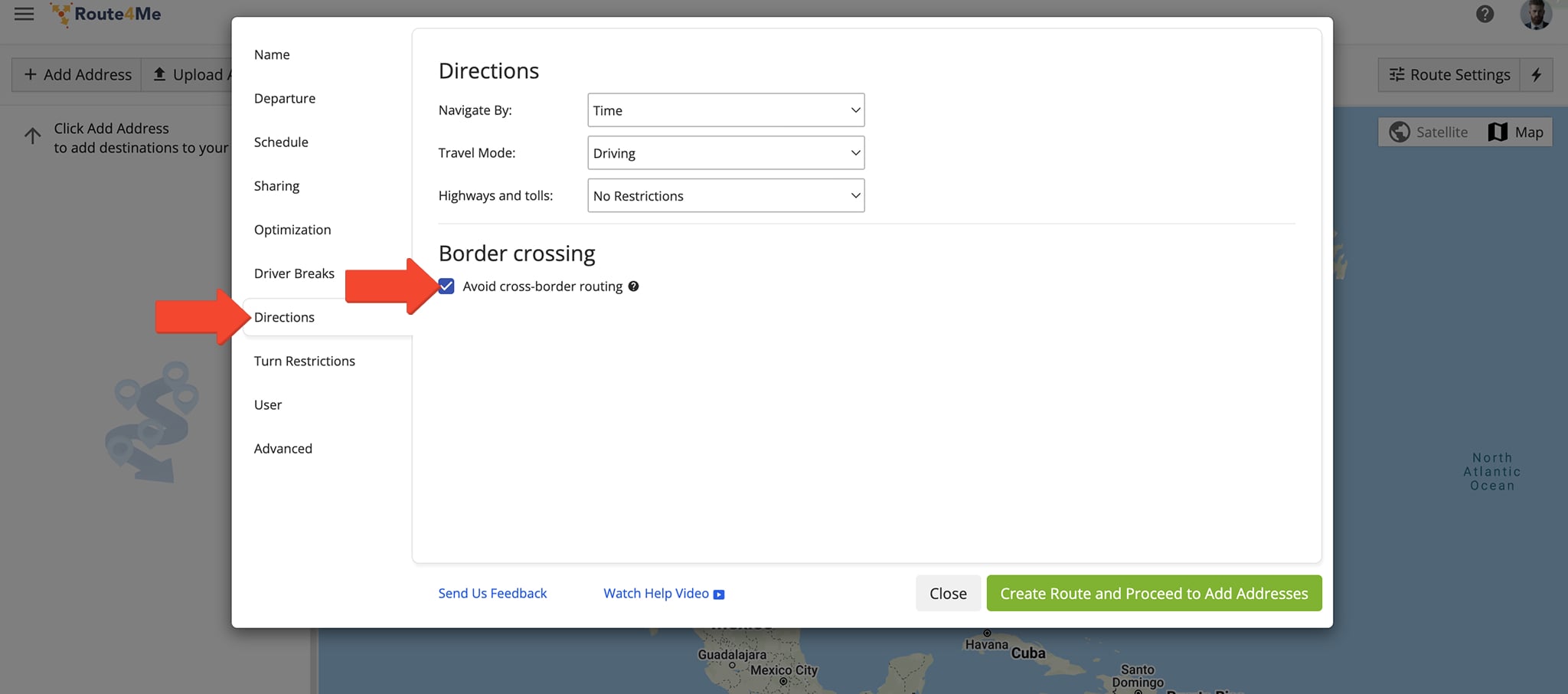Expand the Travel Mode dropdown
Screen dimensions: 1568x694
coord(725,153)
